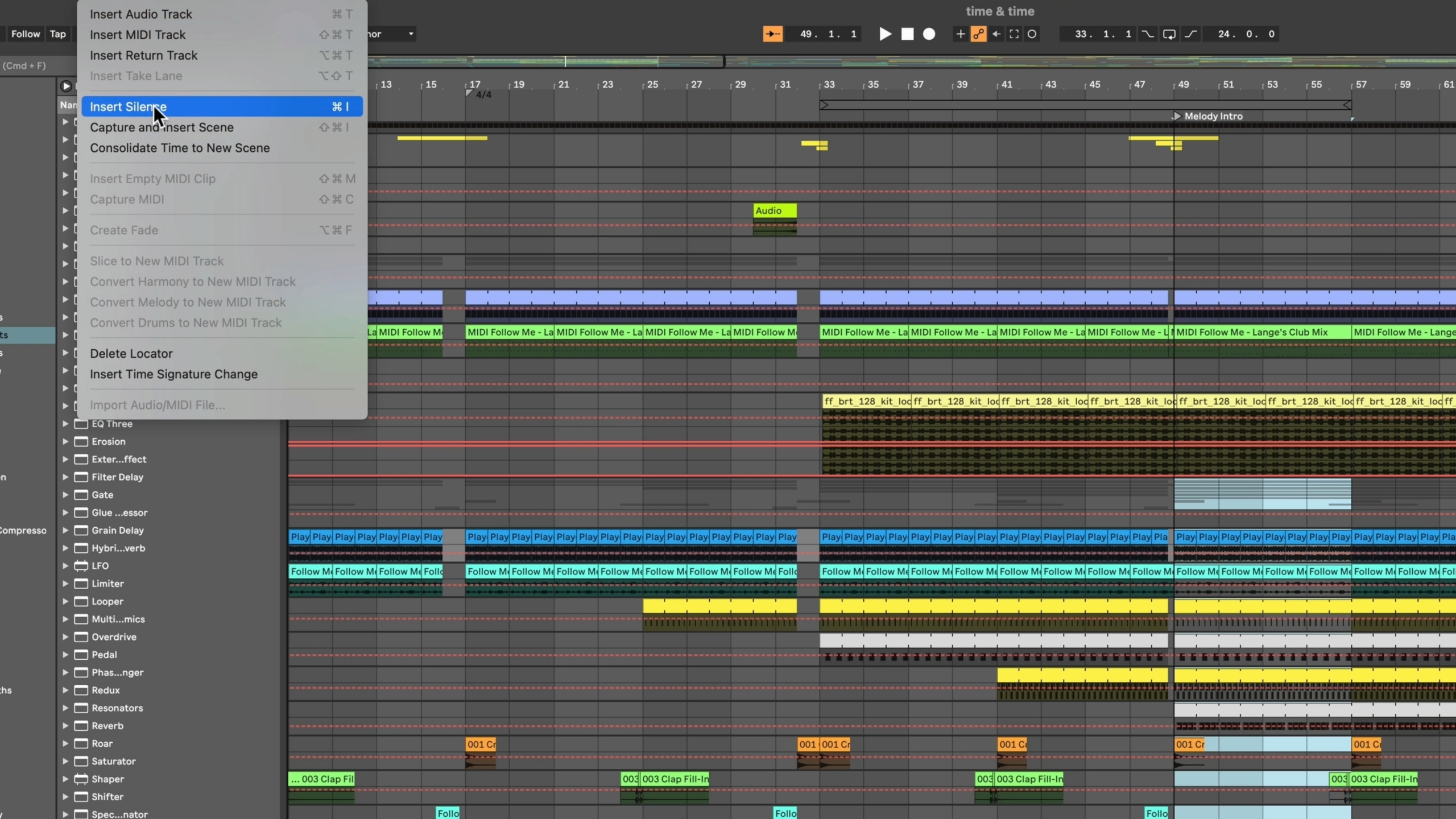Toggle the Automation Arm button
The image size is (1456, 819).
pos(978,34)
